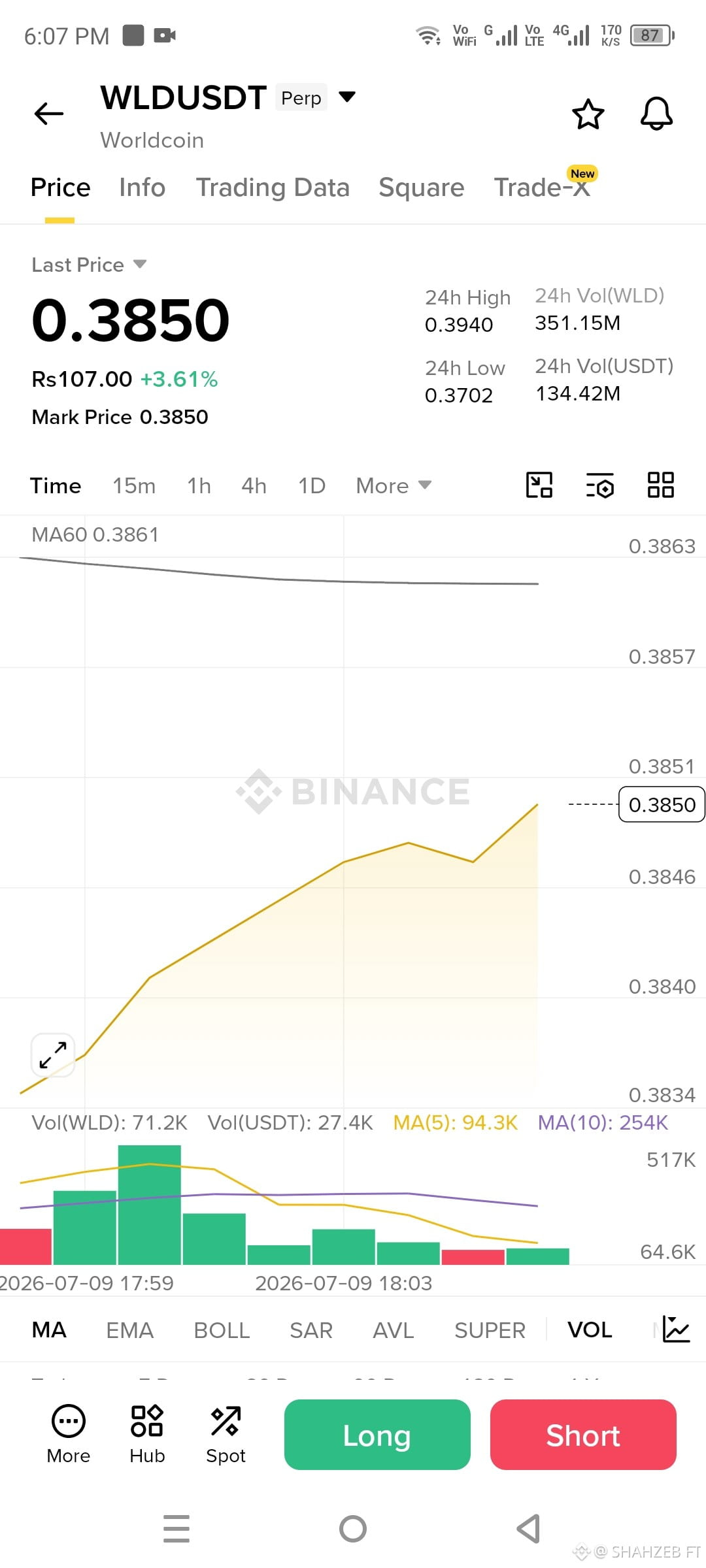This screenshot has width=706, height=1568.
Task: Toggle the MA indicator
Action: coord(49,1330)
